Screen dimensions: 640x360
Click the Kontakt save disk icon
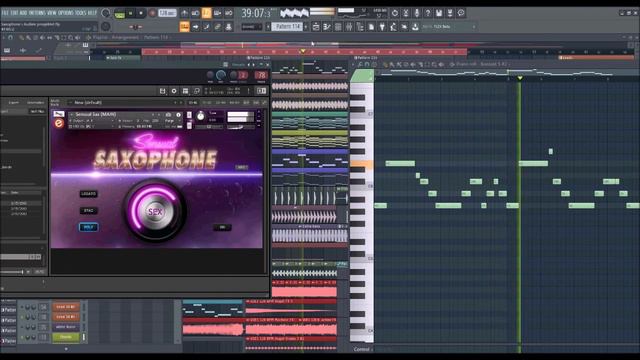point(162,91)
